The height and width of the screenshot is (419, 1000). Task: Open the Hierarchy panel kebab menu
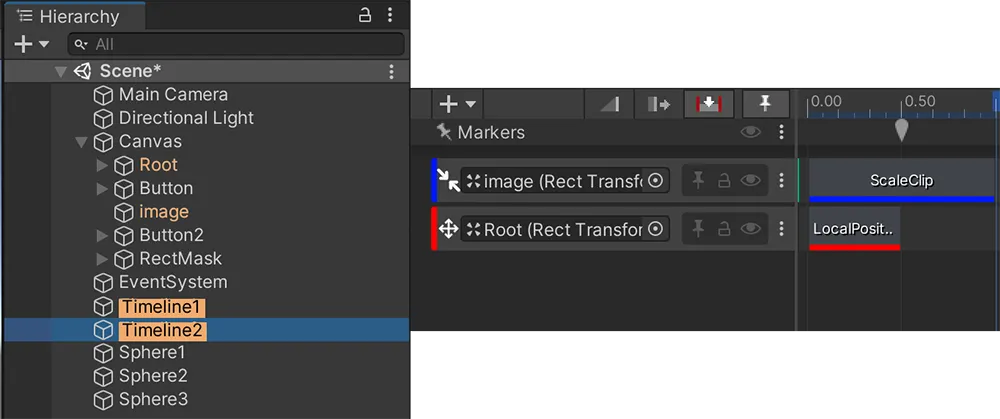(390, 16)
